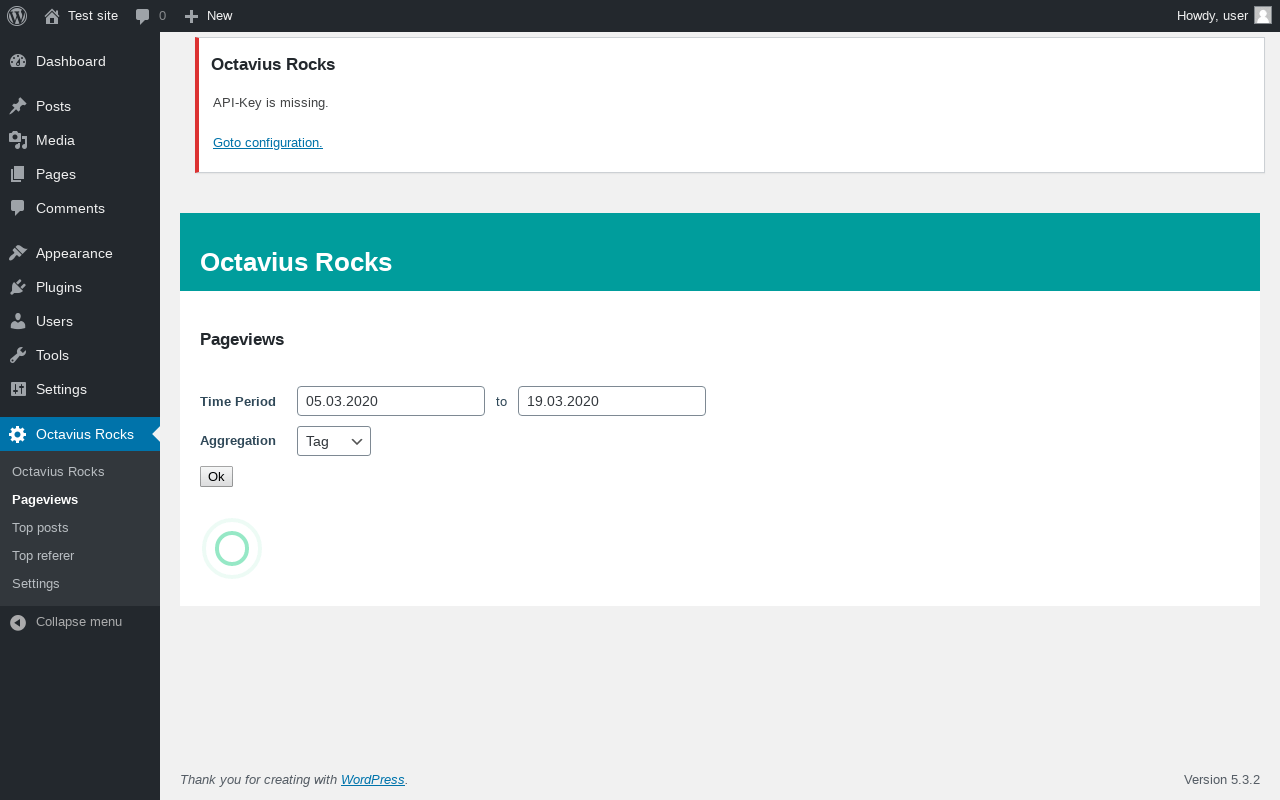The width and height of the screenshot is (1280, 800).
Task: Click the API-Key is missing message
Action: [271, 103]
